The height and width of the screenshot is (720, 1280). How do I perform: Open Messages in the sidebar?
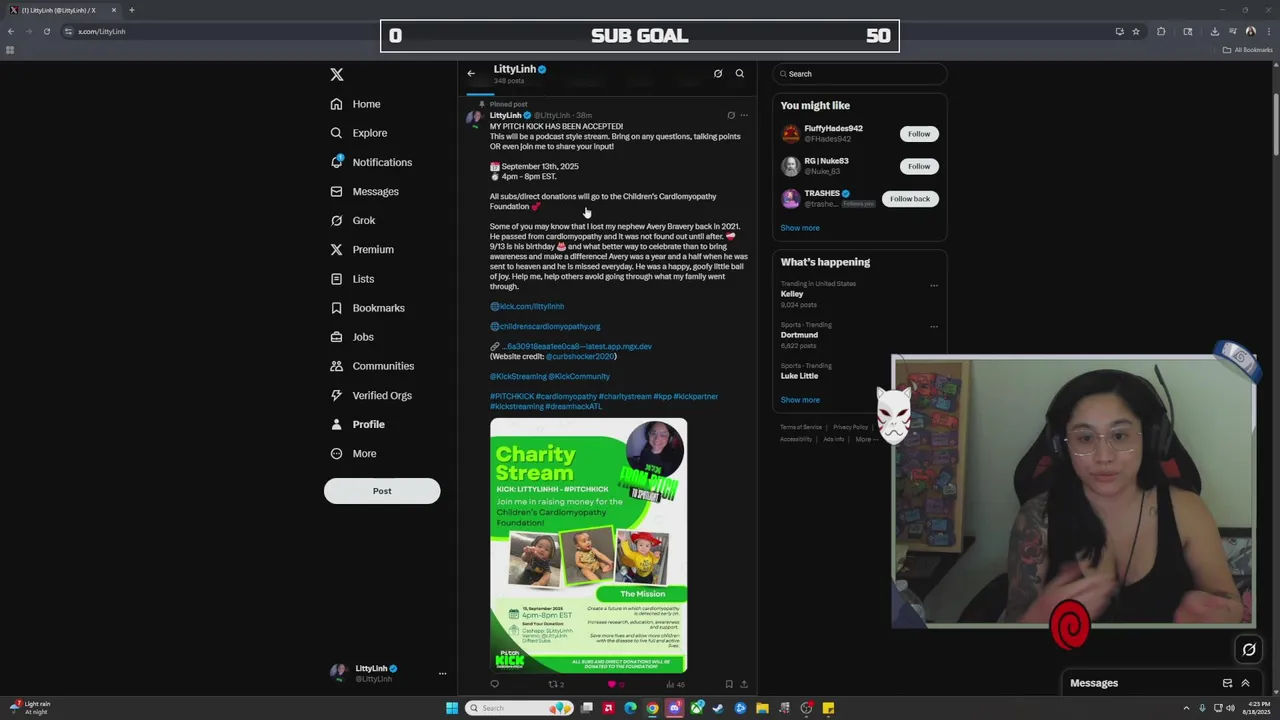[365, 191]
